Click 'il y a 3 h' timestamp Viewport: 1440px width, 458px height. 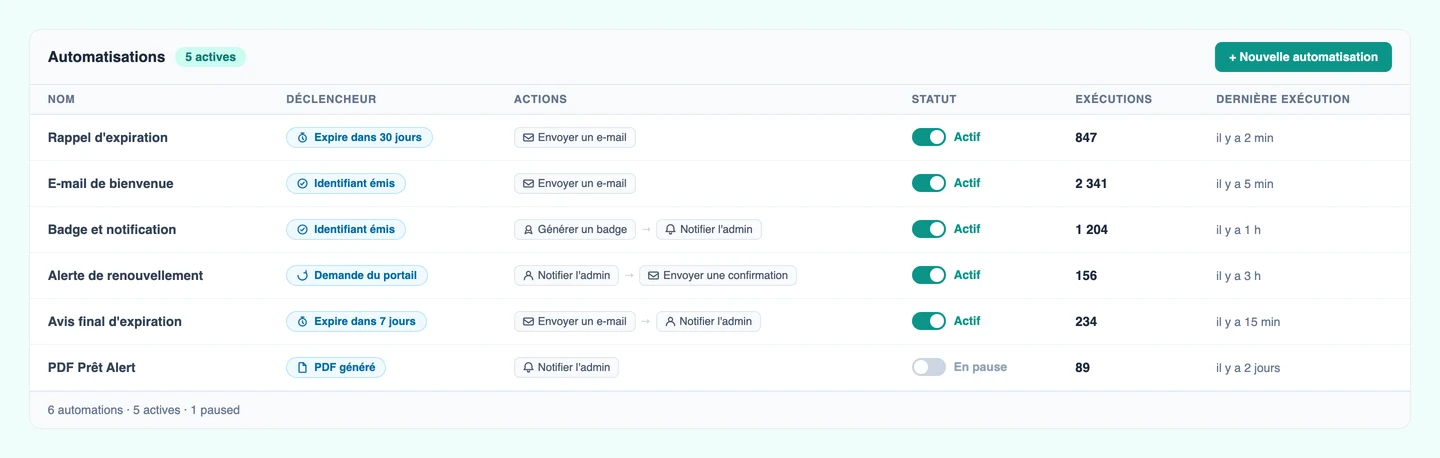1238,276
